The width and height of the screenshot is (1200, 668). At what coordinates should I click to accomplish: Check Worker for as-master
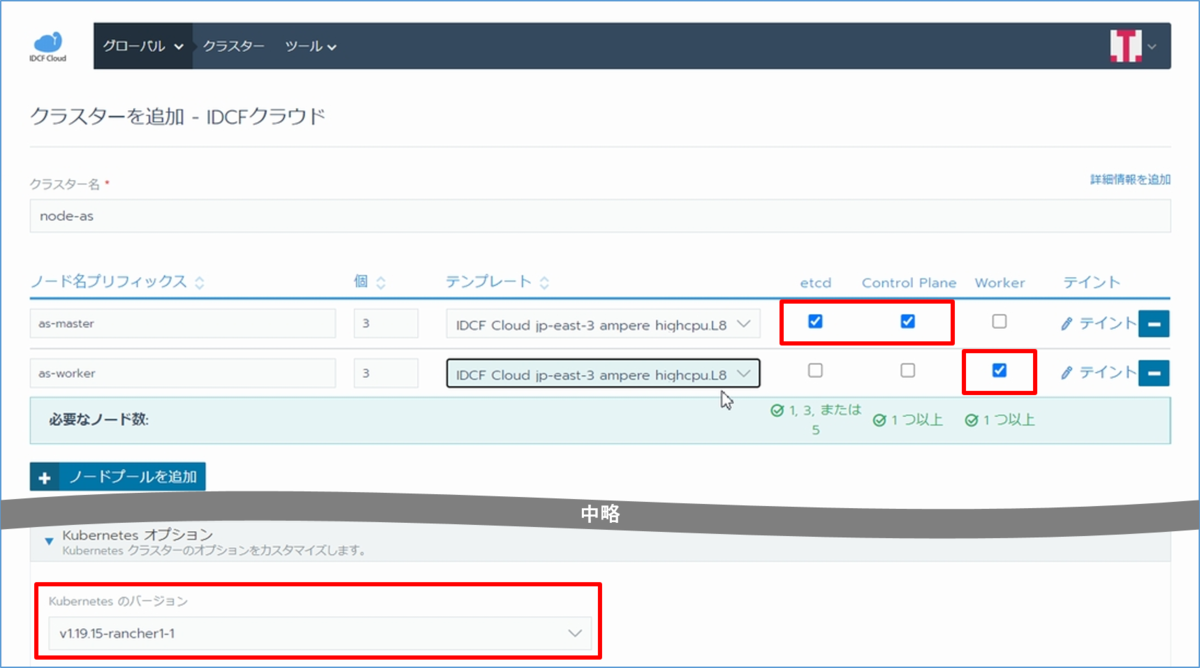click(x=999, y=322)
